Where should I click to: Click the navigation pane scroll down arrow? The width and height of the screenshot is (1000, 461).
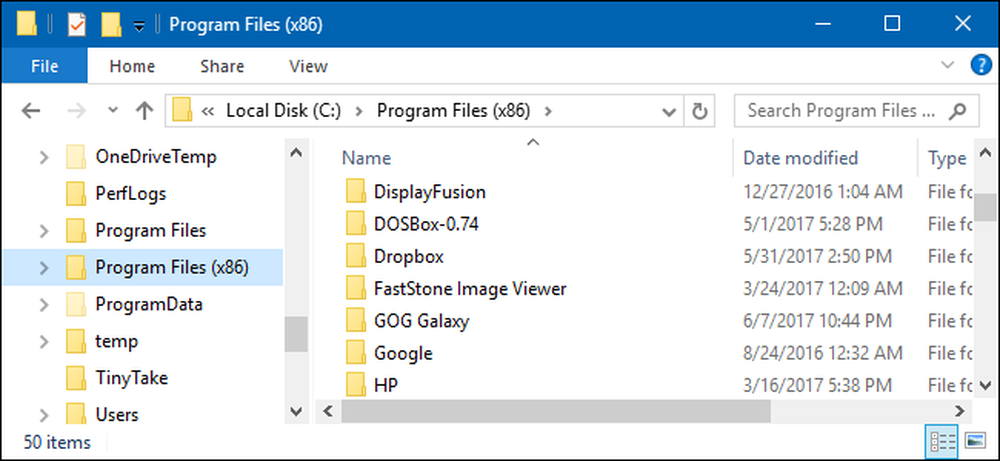(296, 410)
